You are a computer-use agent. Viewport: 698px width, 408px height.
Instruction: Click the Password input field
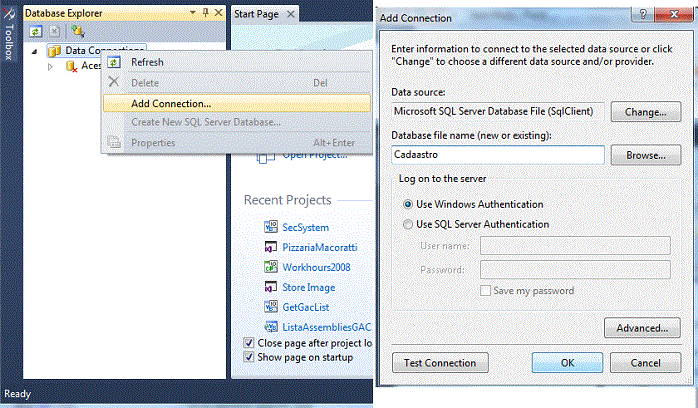(575, 270)
